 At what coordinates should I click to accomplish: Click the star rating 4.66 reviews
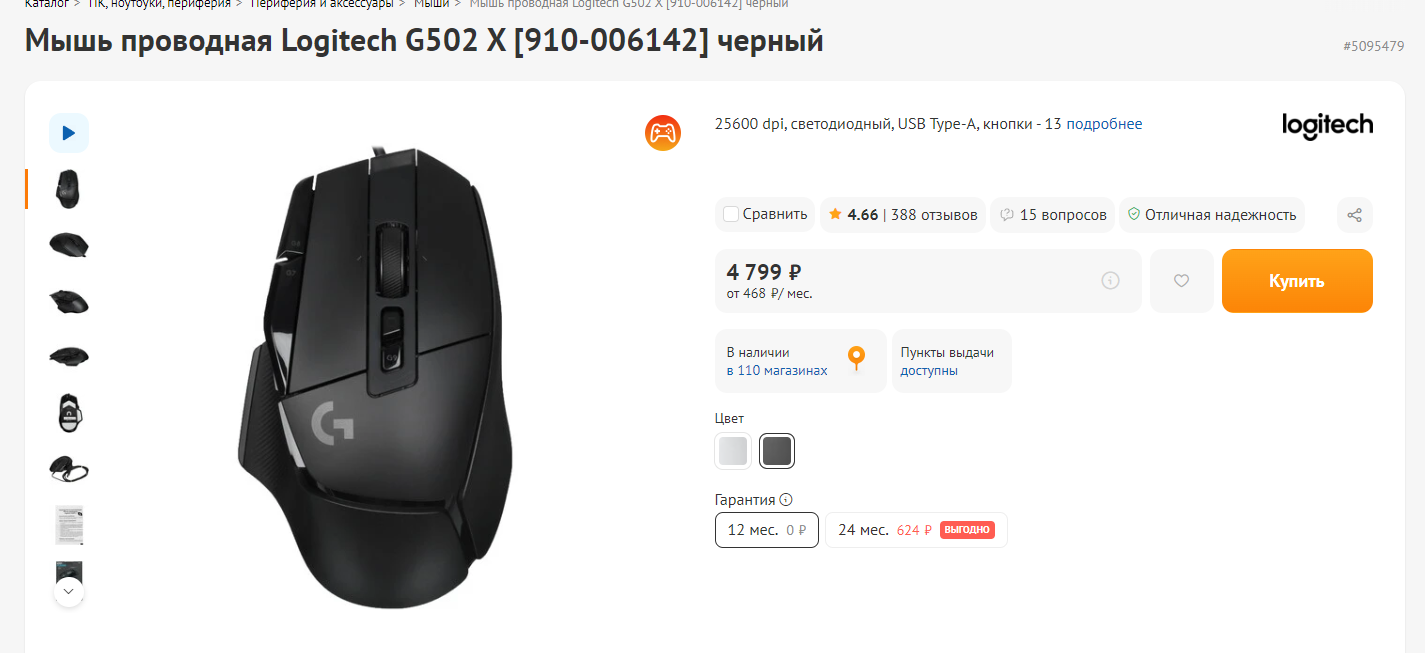(903, 215)
